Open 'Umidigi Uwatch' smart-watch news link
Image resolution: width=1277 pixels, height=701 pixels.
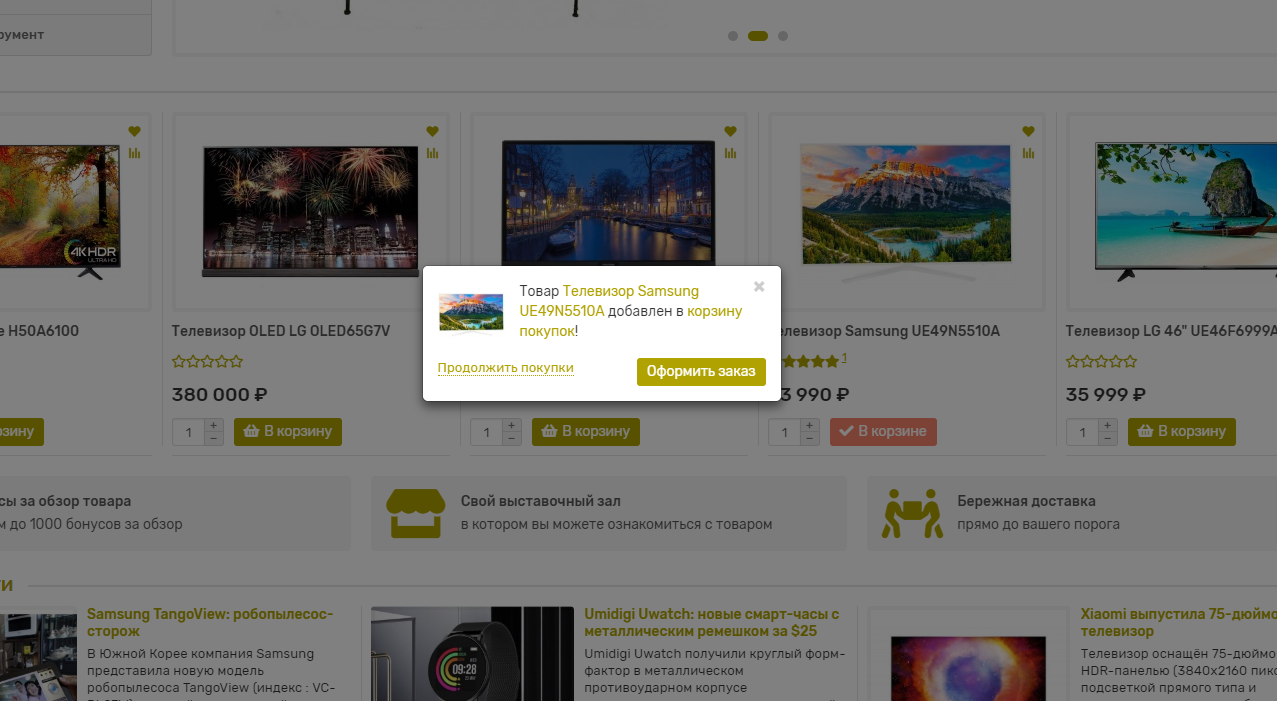[712, 622]
